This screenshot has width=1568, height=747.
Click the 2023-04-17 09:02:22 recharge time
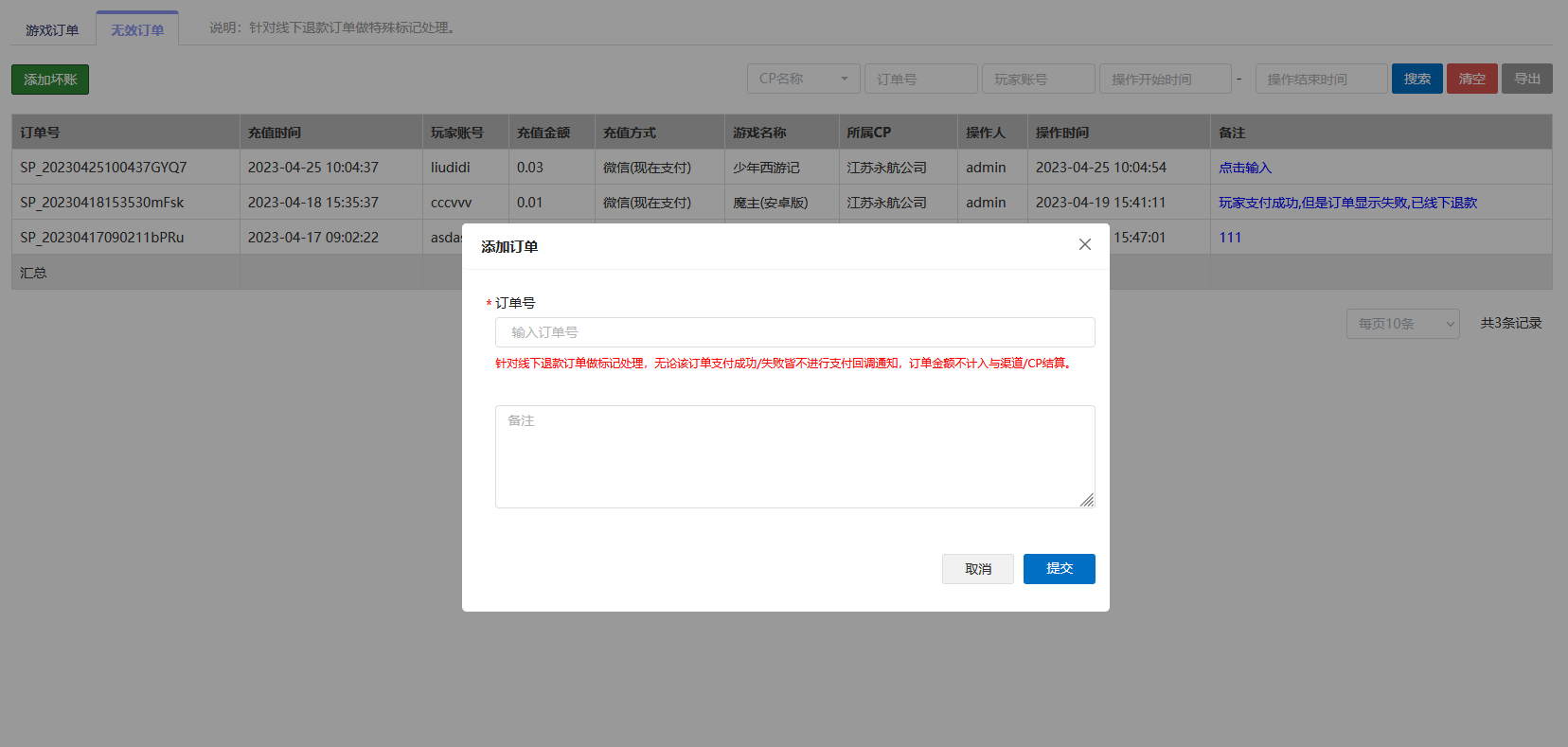click(x=313, y=238)
